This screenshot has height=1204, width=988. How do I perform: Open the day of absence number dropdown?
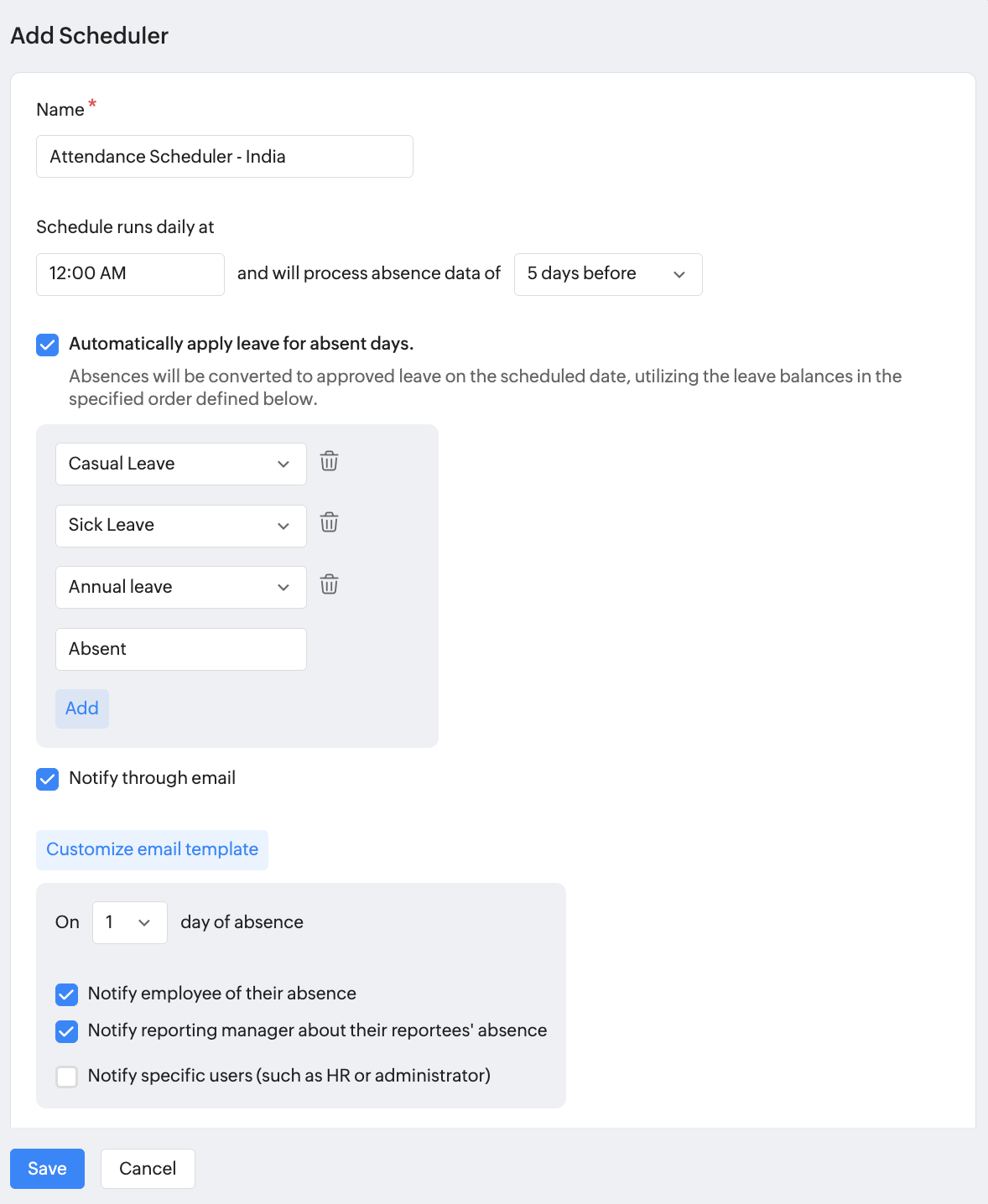129,922
